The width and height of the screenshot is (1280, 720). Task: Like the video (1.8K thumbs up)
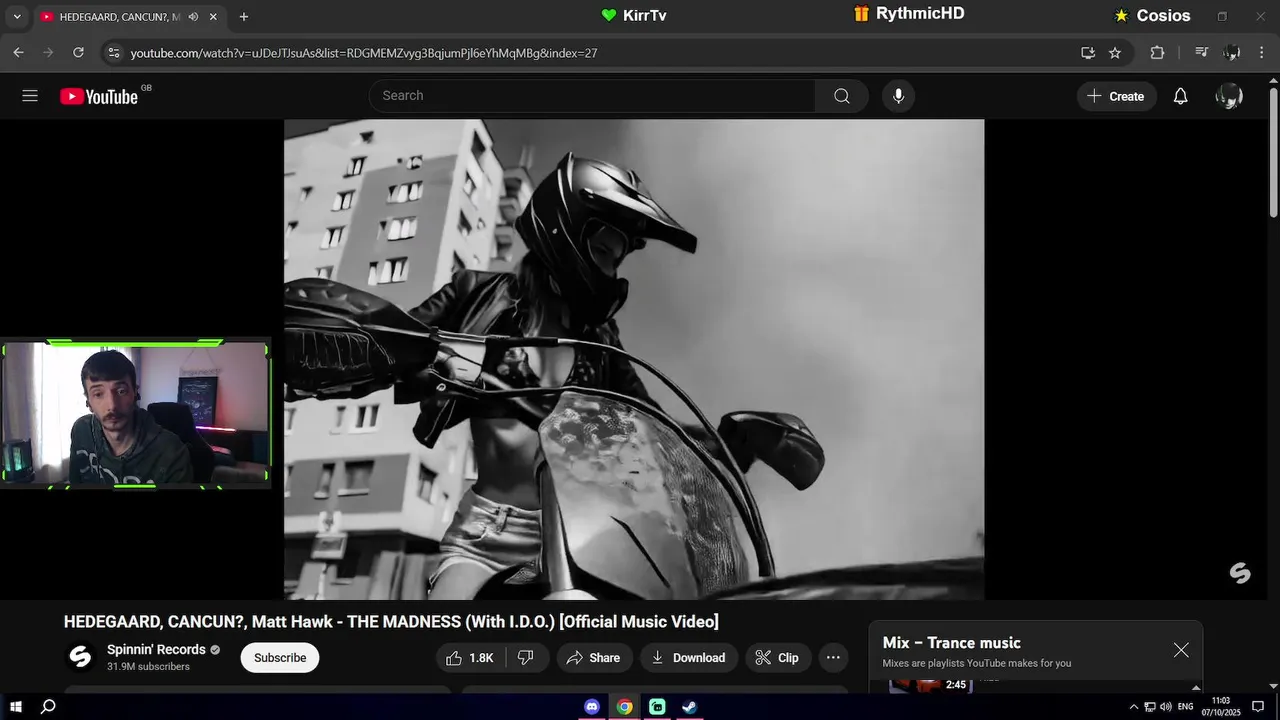pyautogui.click(x=471, y=658)
